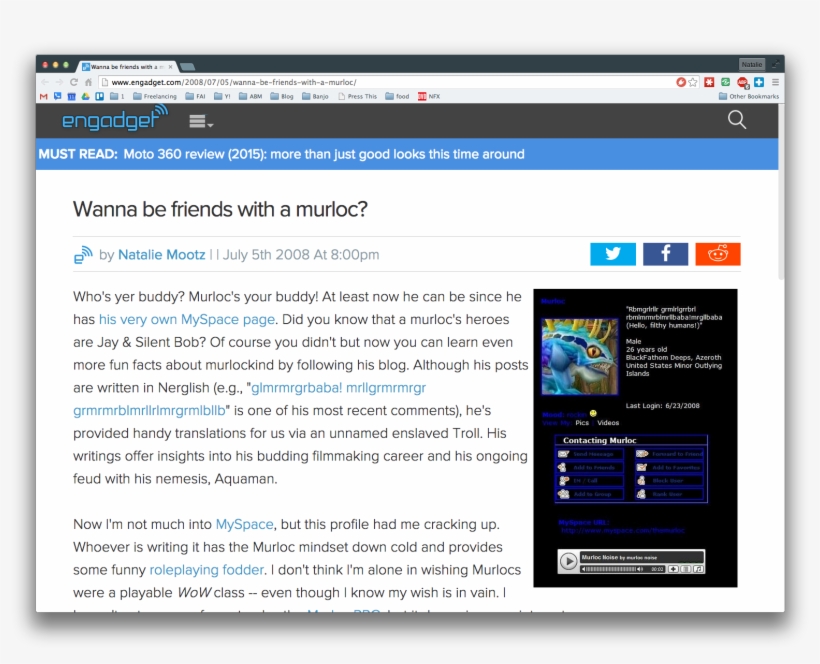Open Chrome's main menu button

(775, 82)
